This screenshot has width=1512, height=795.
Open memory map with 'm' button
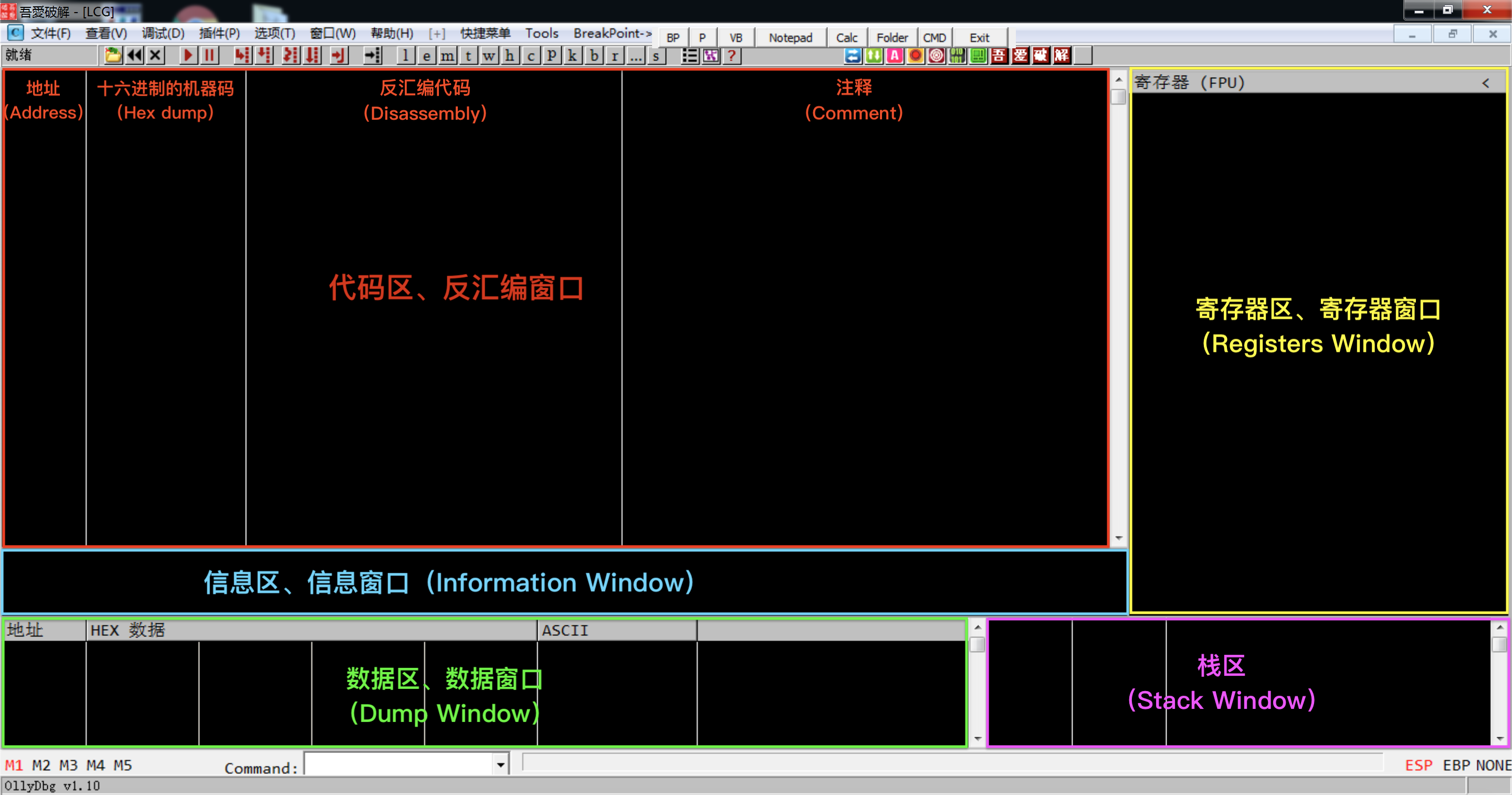[447, 56]
